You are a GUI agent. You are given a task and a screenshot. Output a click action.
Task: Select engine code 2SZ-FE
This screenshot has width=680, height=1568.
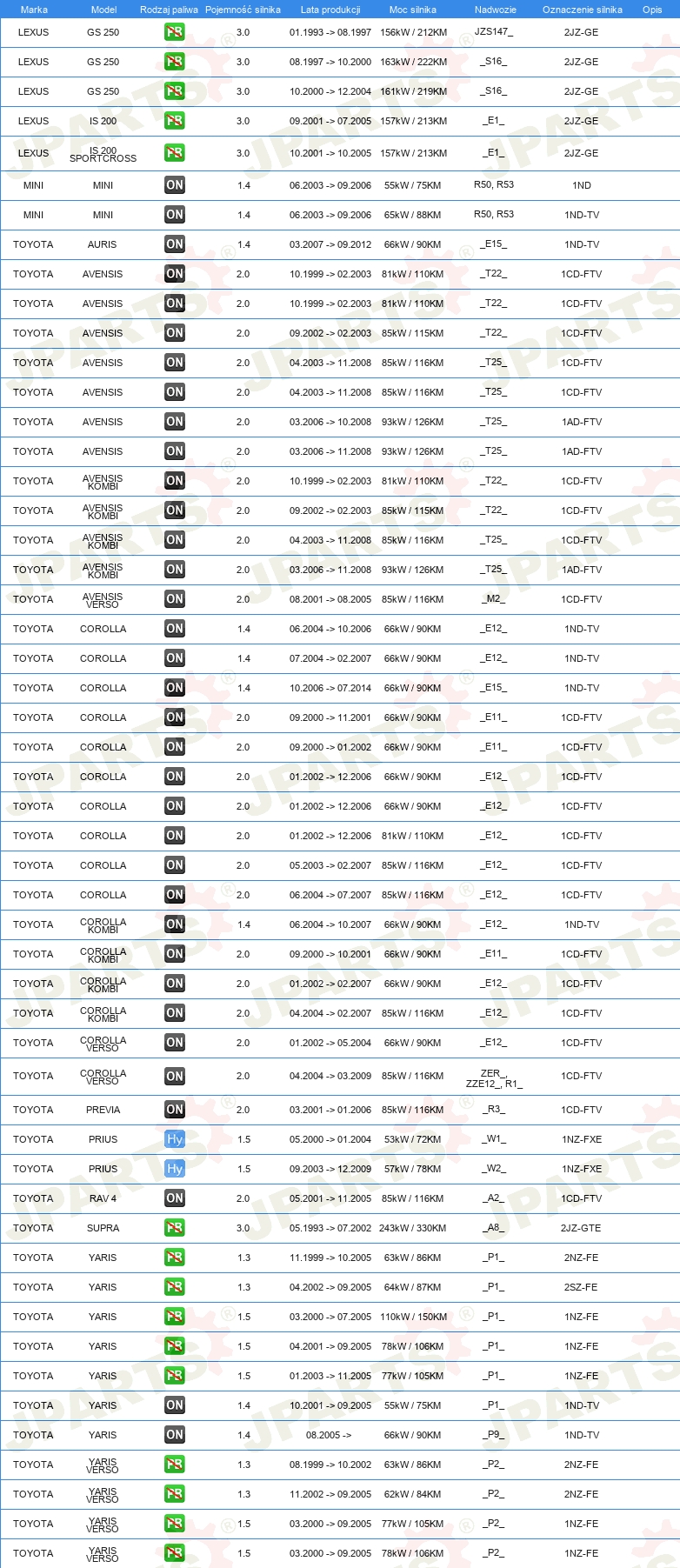581,1287
